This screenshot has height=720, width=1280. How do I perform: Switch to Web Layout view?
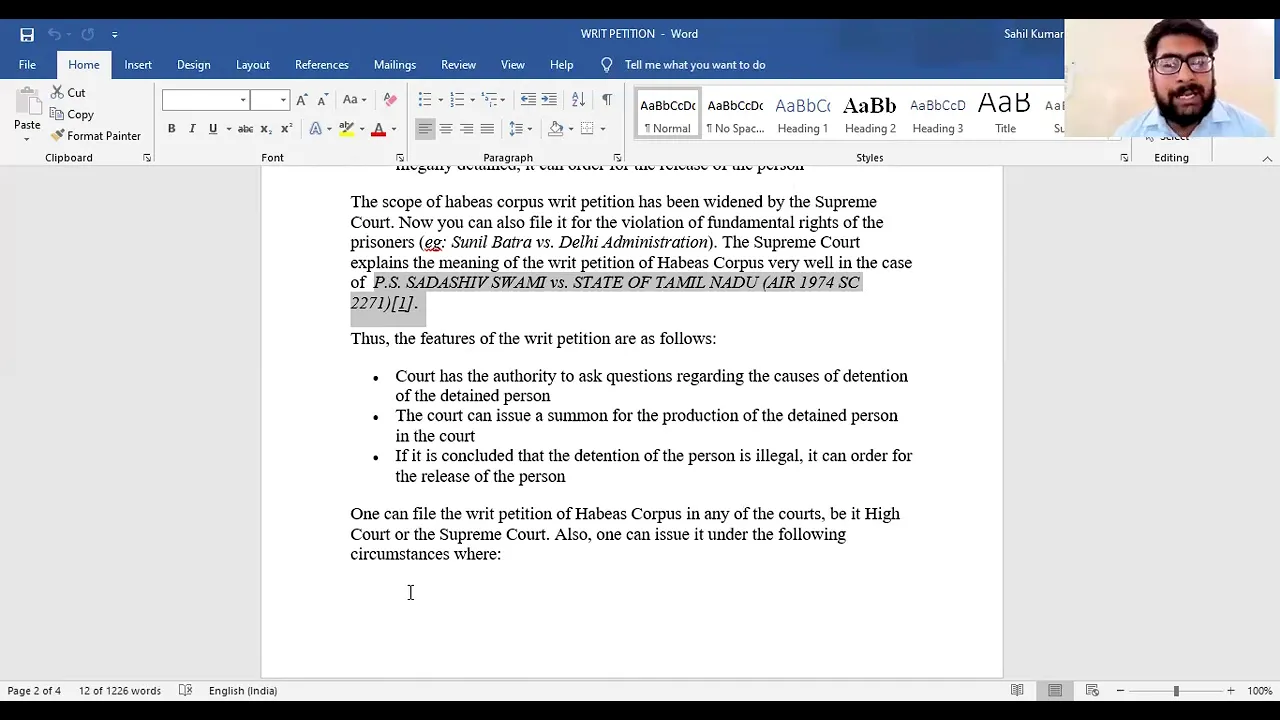(1092, 690)
